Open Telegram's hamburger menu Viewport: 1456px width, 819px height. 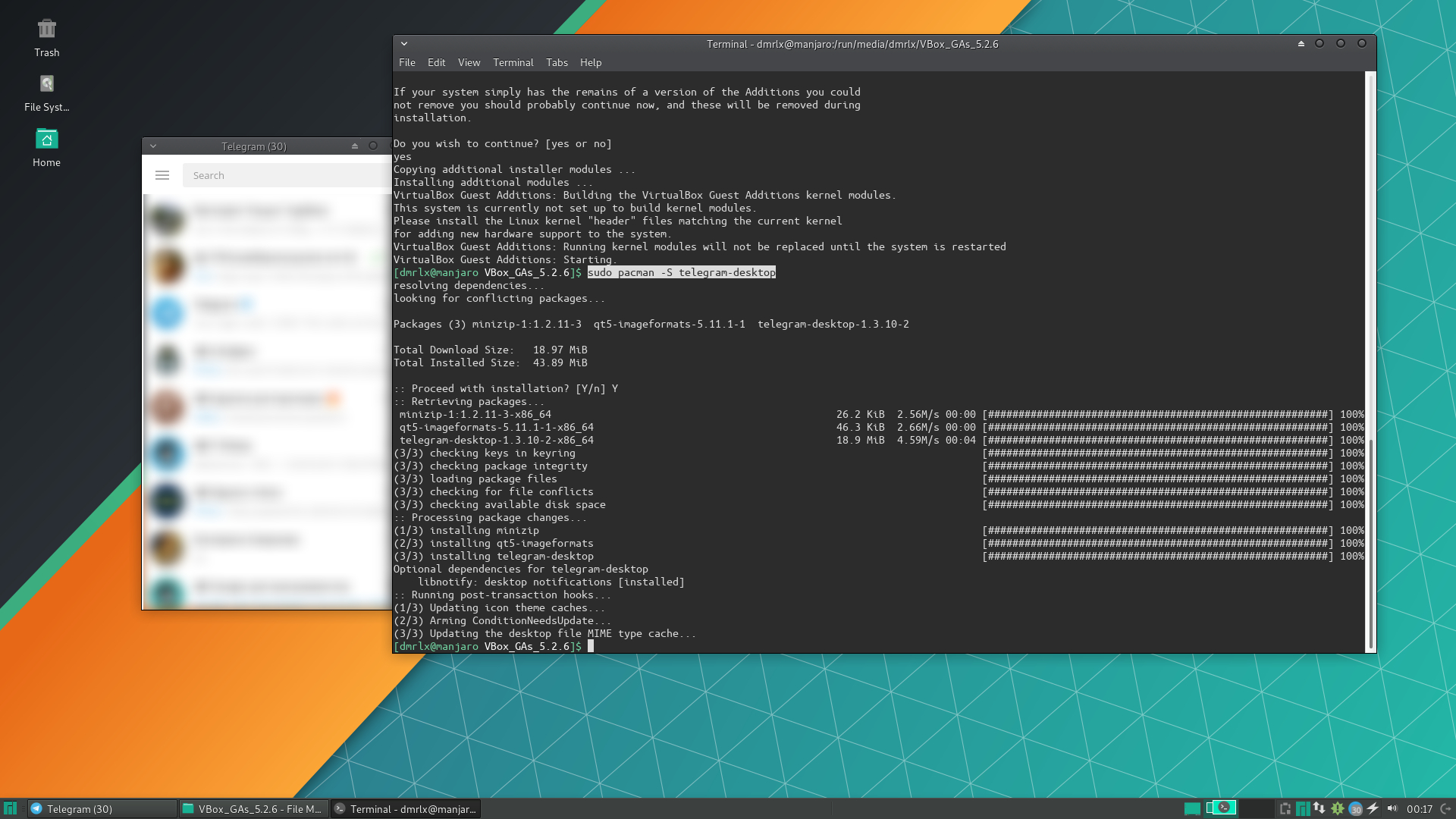162,175
